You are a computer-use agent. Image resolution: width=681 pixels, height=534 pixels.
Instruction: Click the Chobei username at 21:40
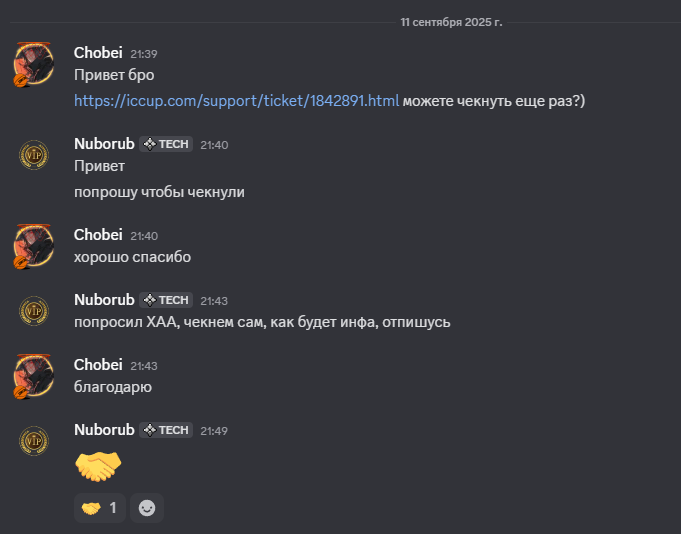[98, 234]
